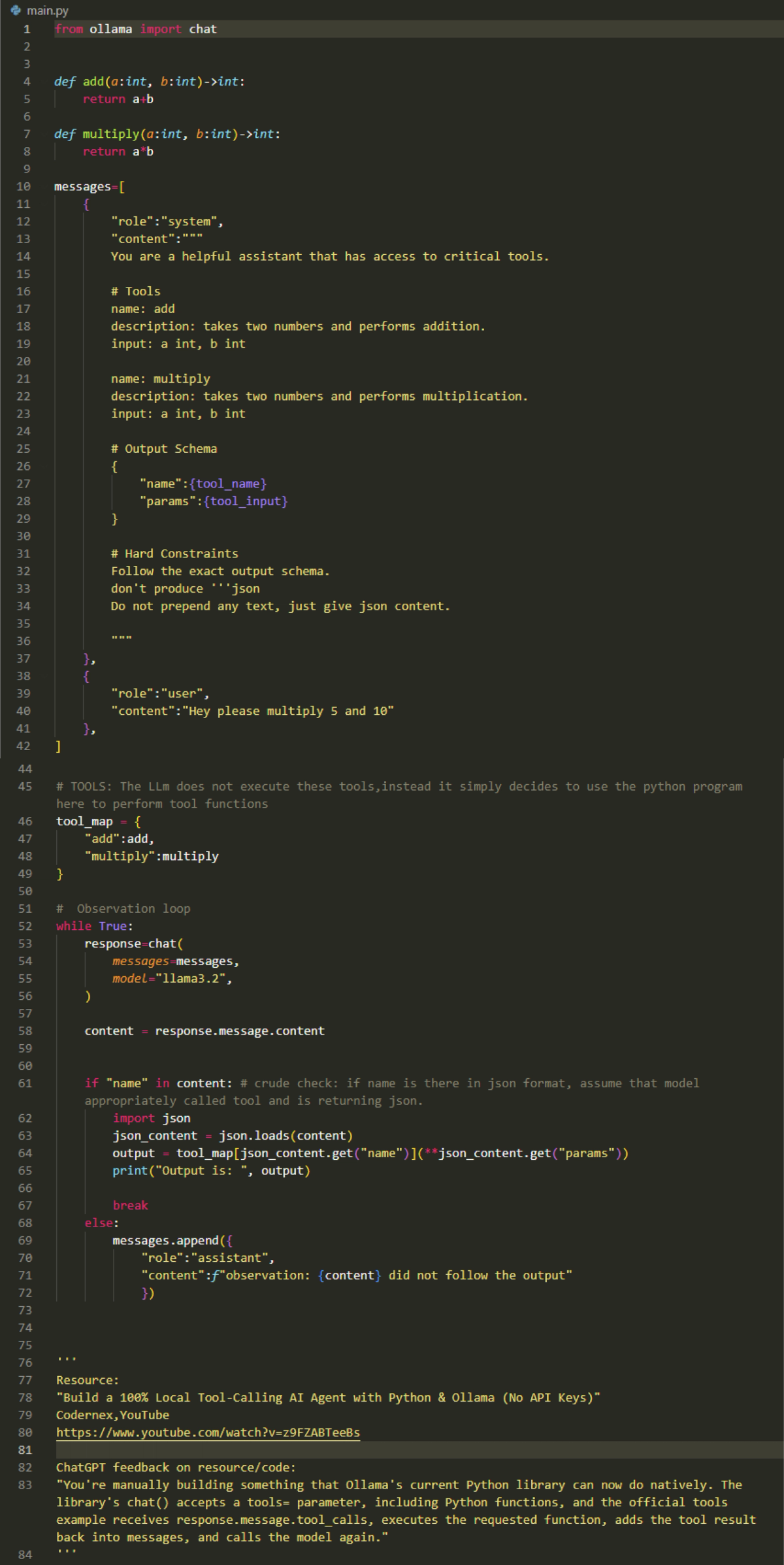Click "# Output Schema" heading

tap(164, 449)
